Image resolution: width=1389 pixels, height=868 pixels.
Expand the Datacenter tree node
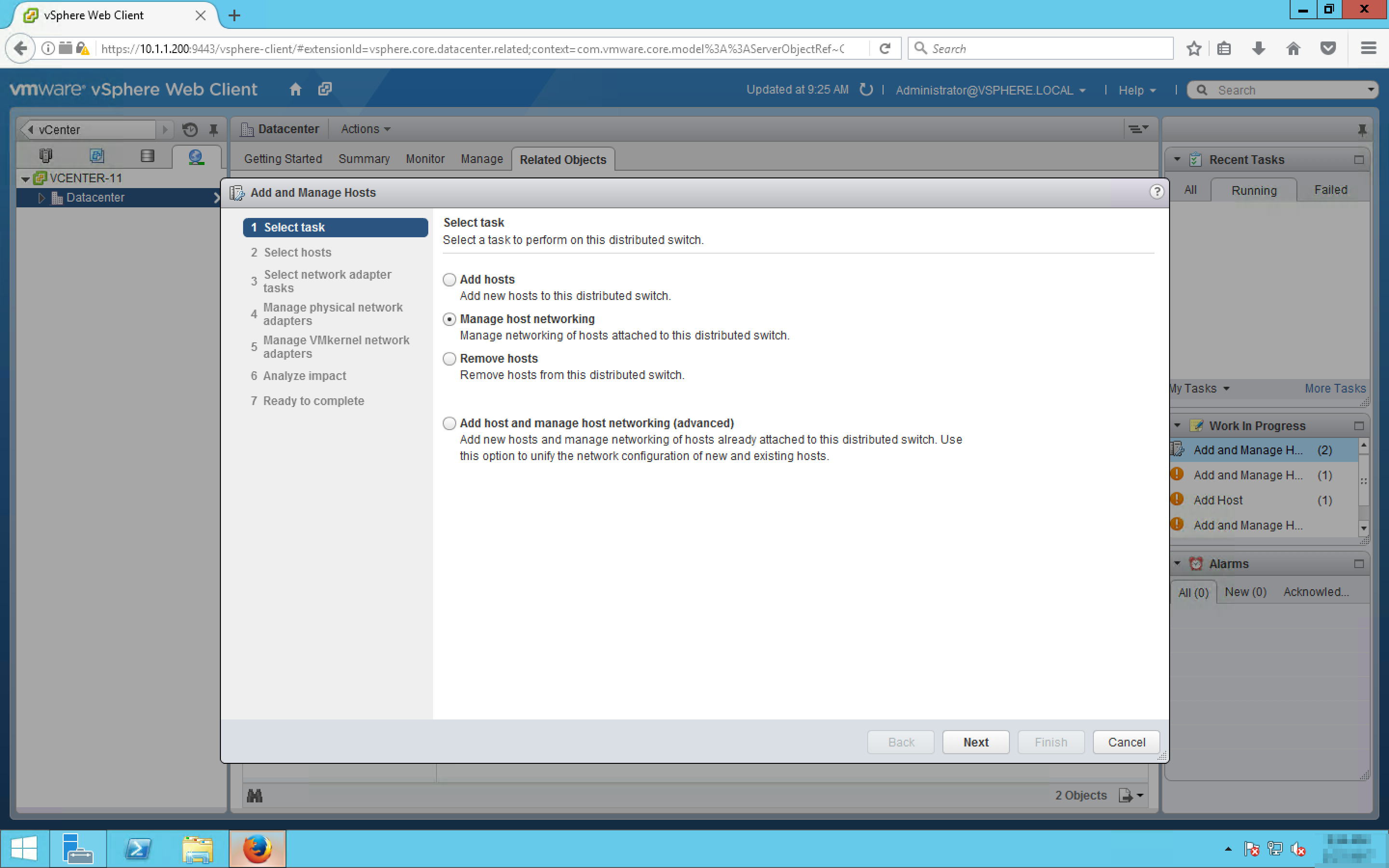coord(41,198)
